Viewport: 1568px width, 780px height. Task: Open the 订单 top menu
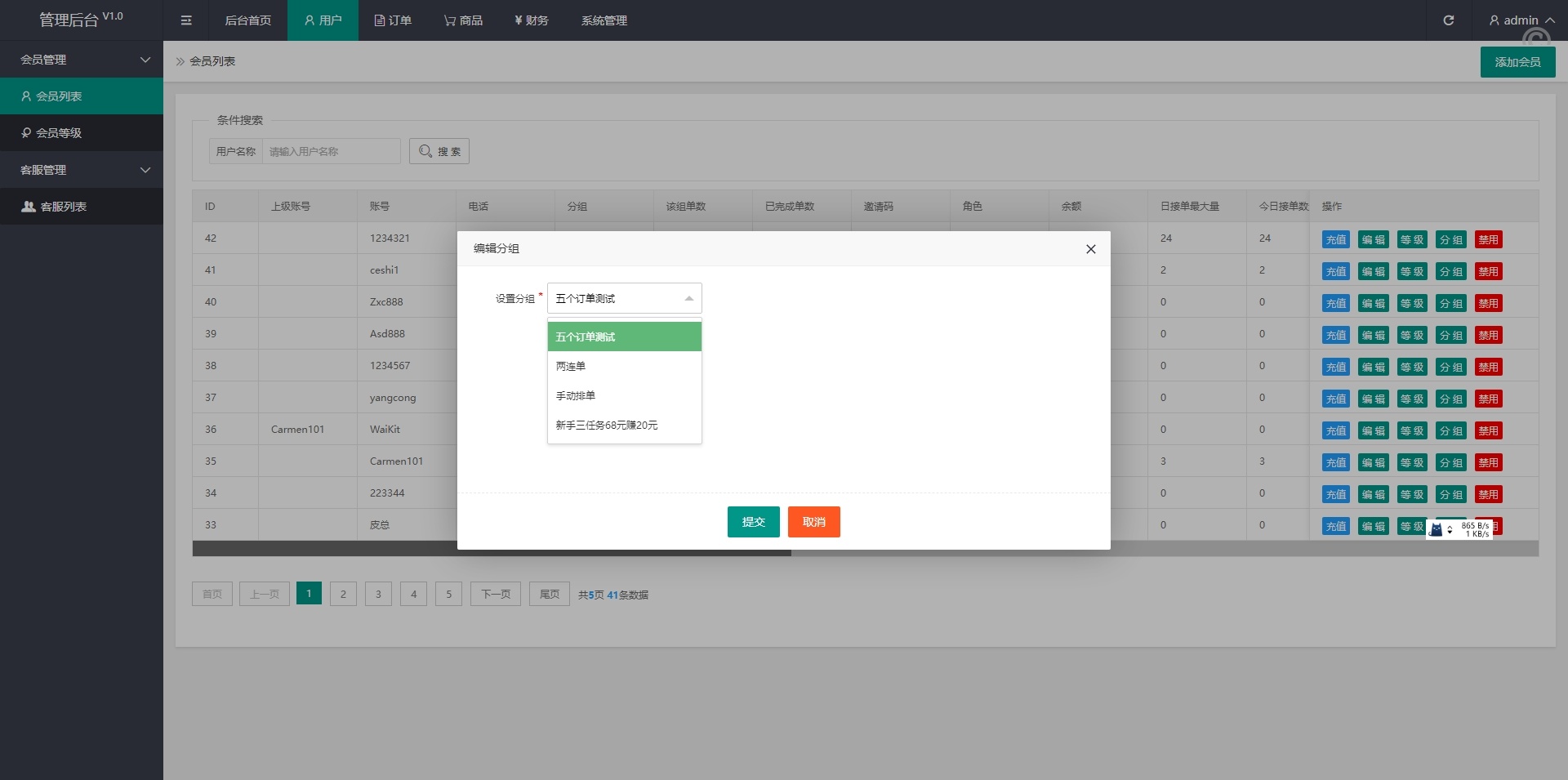click(x=393, y=20)
